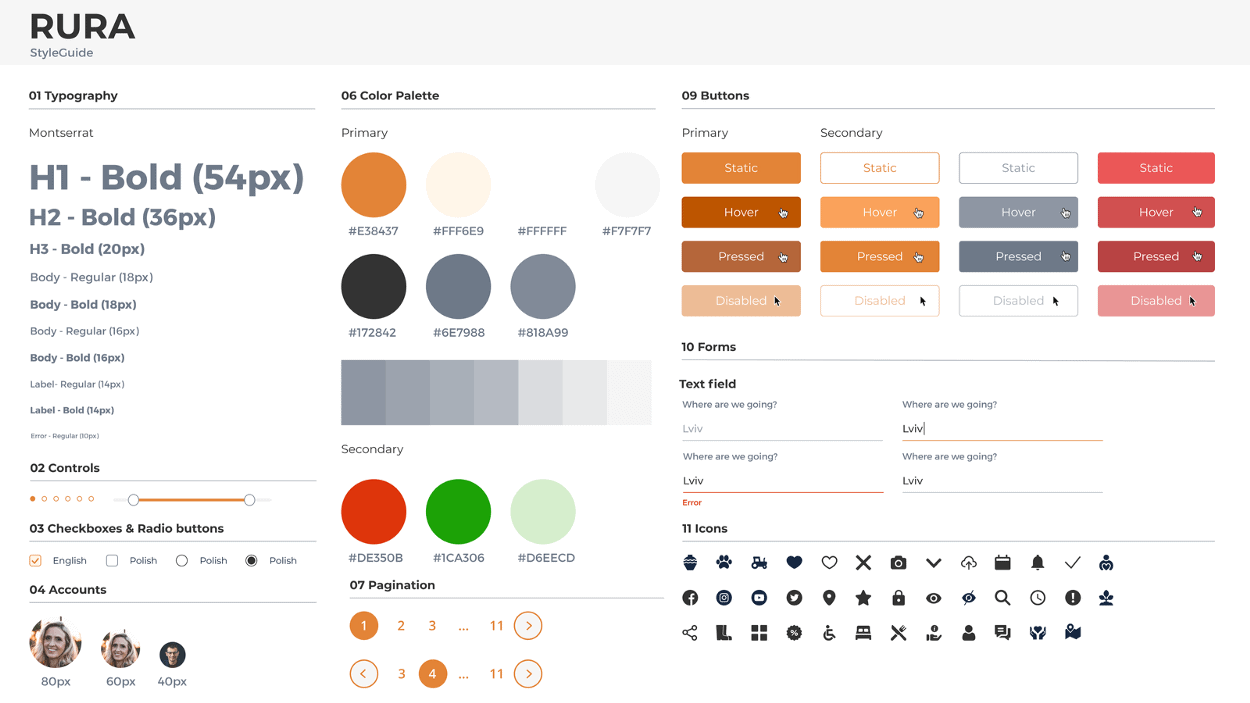Viewport: 1250px width, 703px height.
Task: Select the camera icon
Action: [898, 563]
